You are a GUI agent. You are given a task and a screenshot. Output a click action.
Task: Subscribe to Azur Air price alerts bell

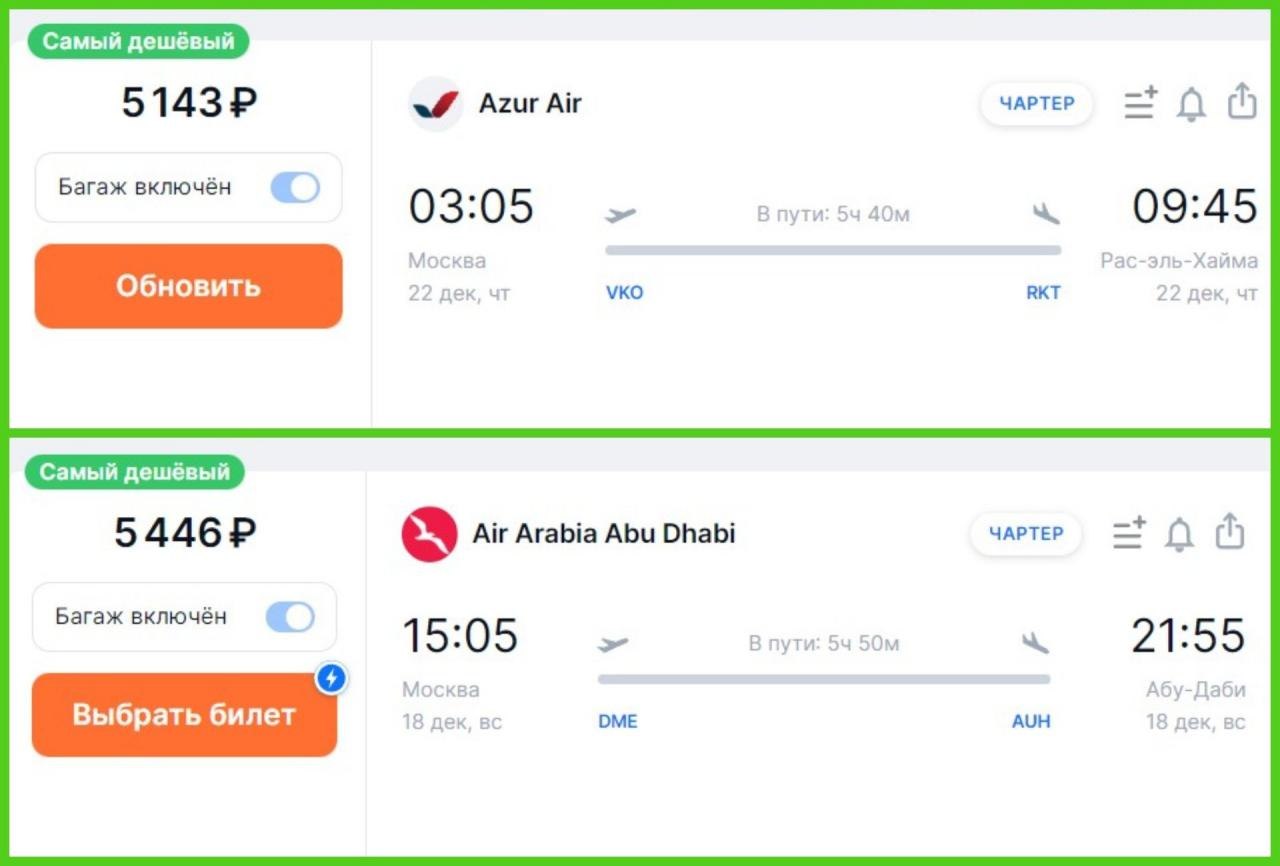point(1191,104)
